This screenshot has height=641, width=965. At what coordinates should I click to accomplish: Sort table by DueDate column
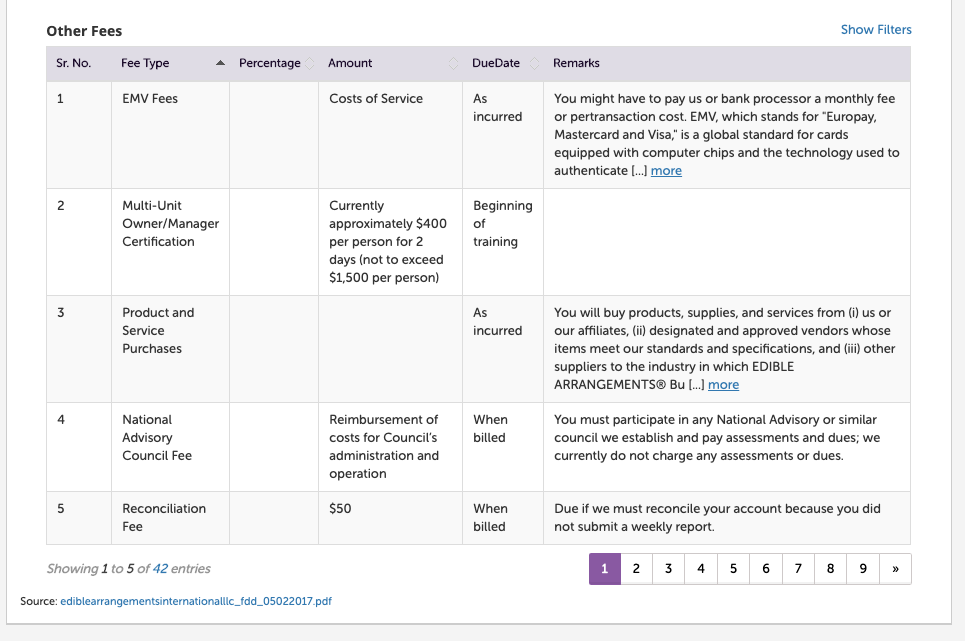pos(534,63)
